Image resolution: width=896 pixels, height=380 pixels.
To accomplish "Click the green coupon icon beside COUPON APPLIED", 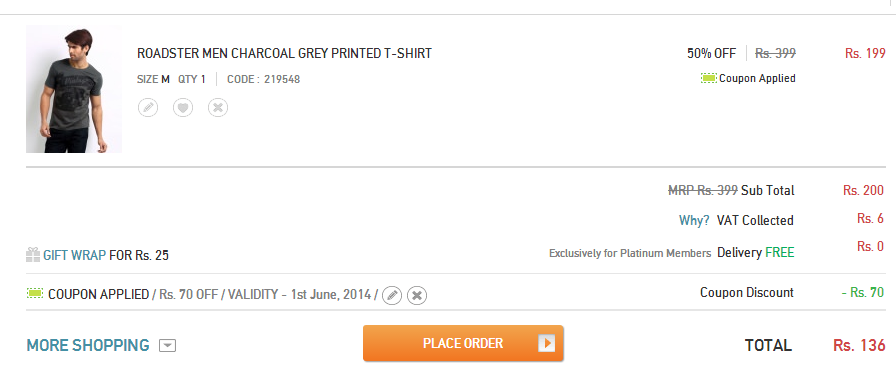I will (x=35, y=294).
